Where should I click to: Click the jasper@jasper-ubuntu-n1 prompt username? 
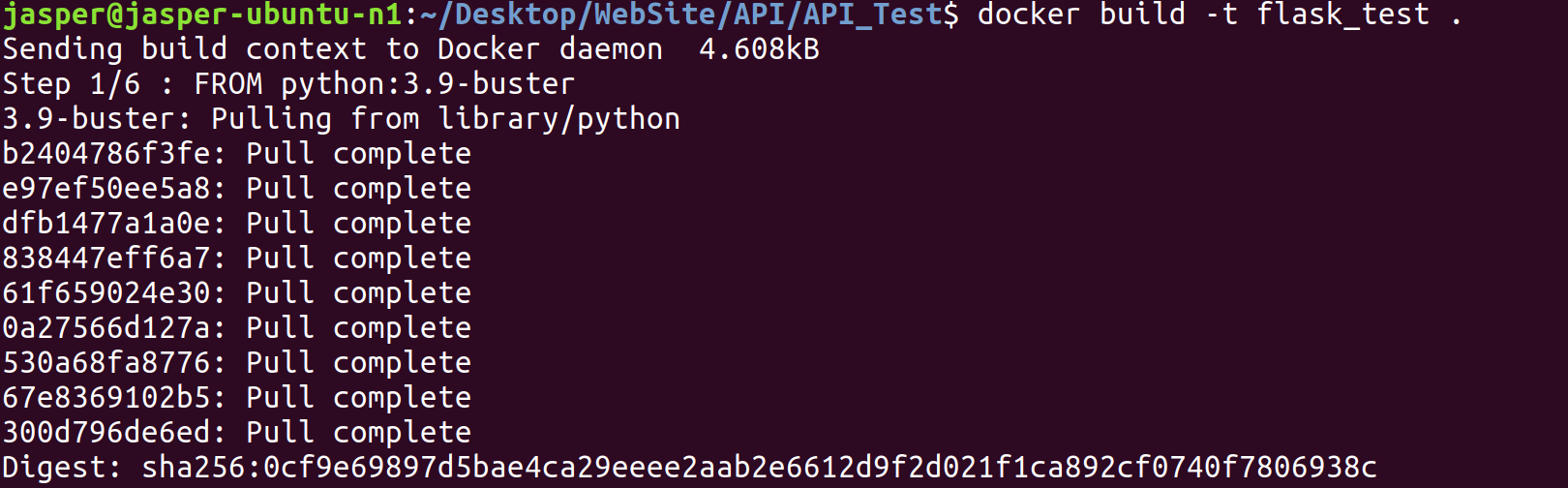(x=202, y=15)
